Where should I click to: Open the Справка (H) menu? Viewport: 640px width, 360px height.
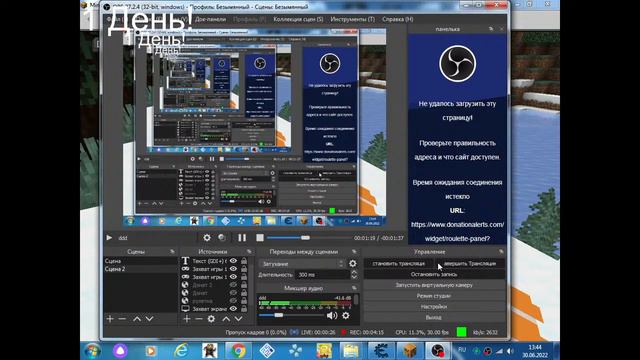click(398, 19)
